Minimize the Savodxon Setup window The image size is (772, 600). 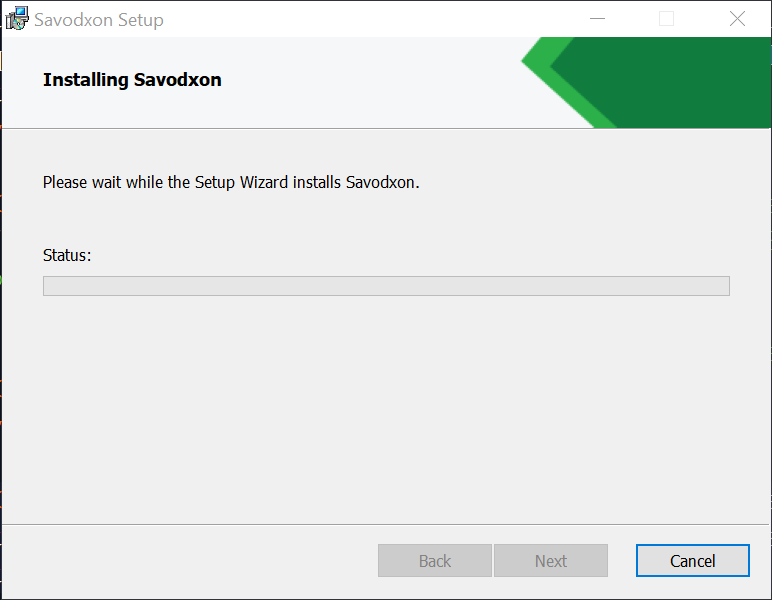point(598,19)
